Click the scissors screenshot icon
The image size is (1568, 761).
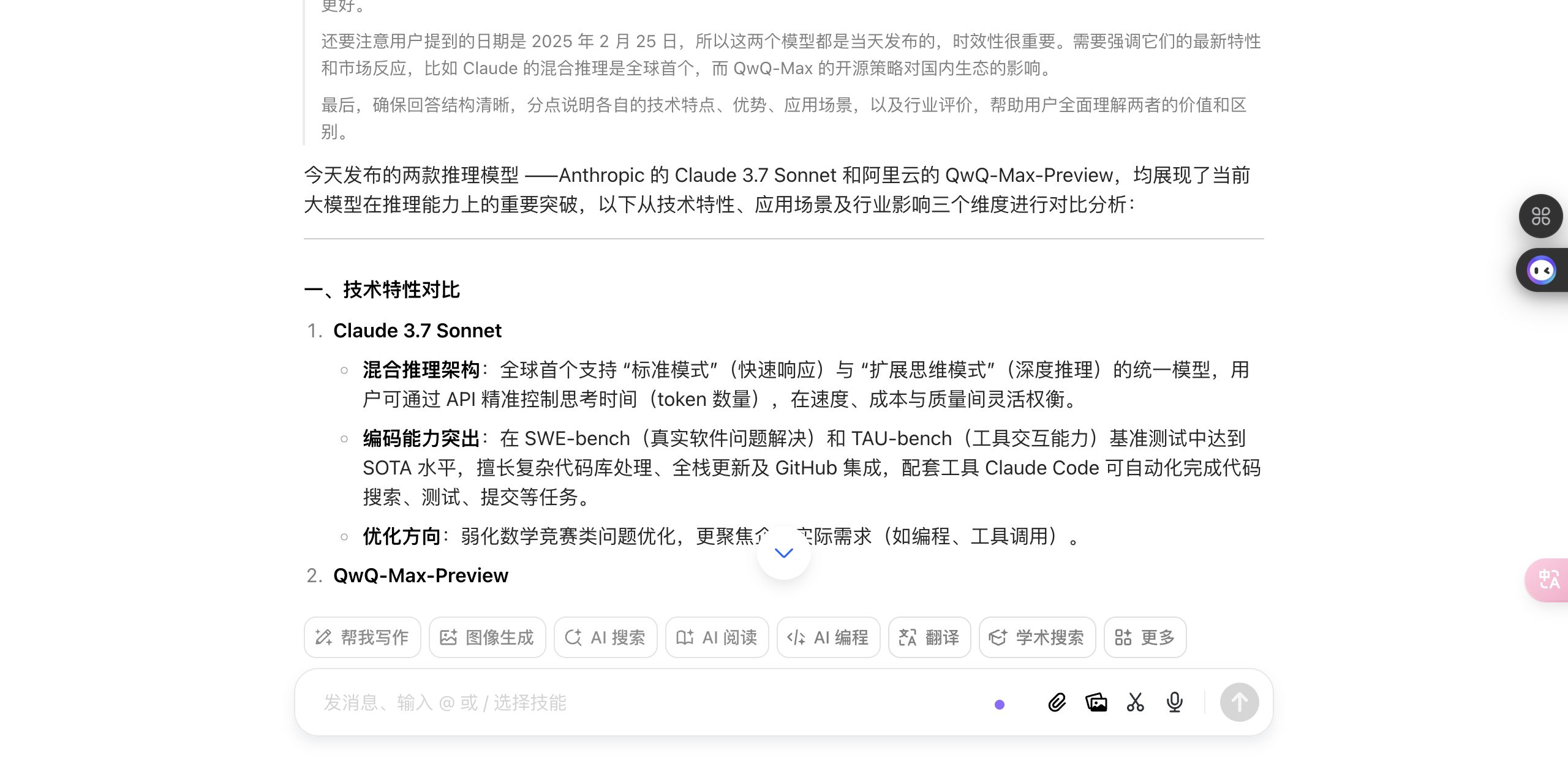tap(1136, 702)
